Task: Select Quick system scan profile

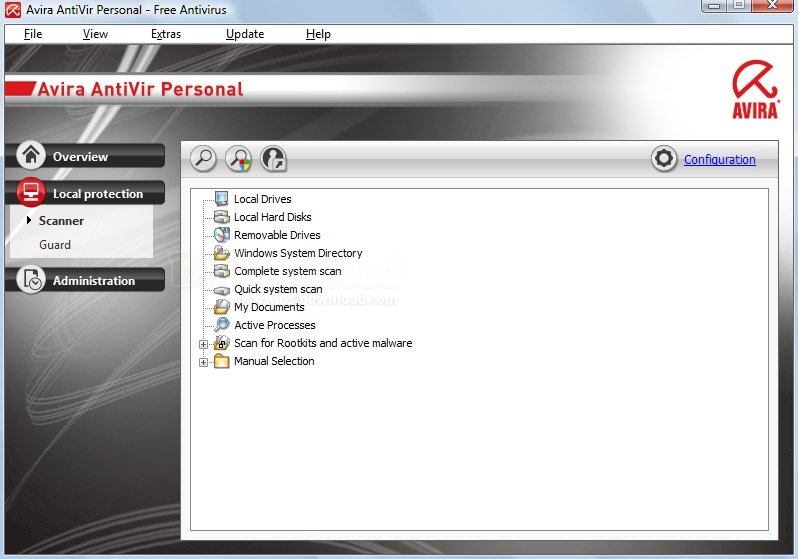Action: pos(278,289)
